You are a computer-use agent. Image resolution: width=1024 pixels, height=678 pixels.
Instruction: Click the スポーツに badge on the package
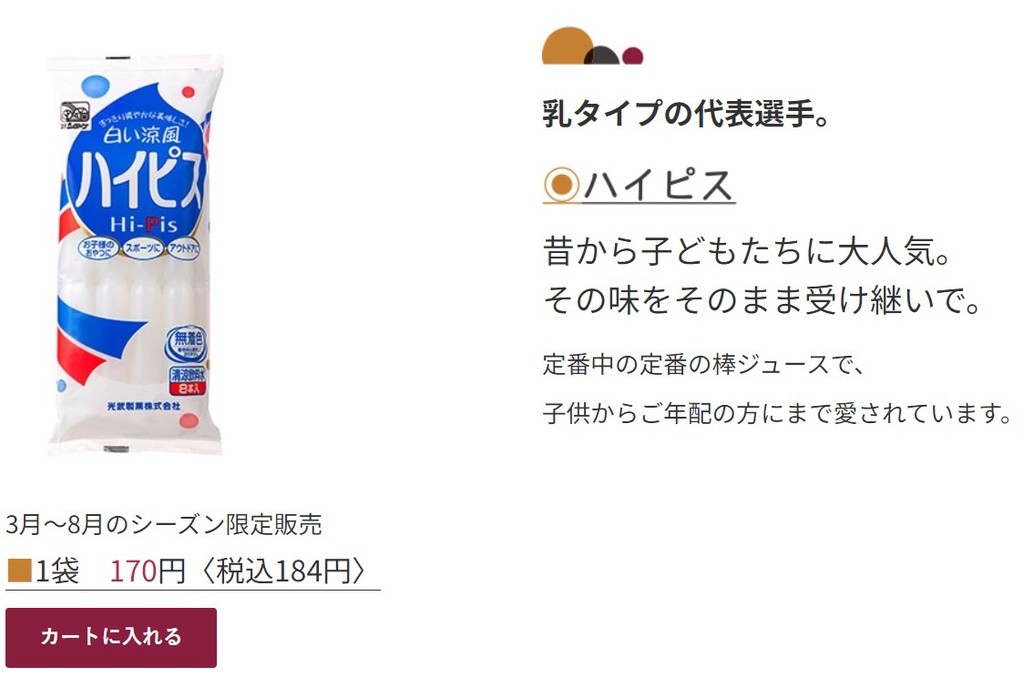coord(143,248)
